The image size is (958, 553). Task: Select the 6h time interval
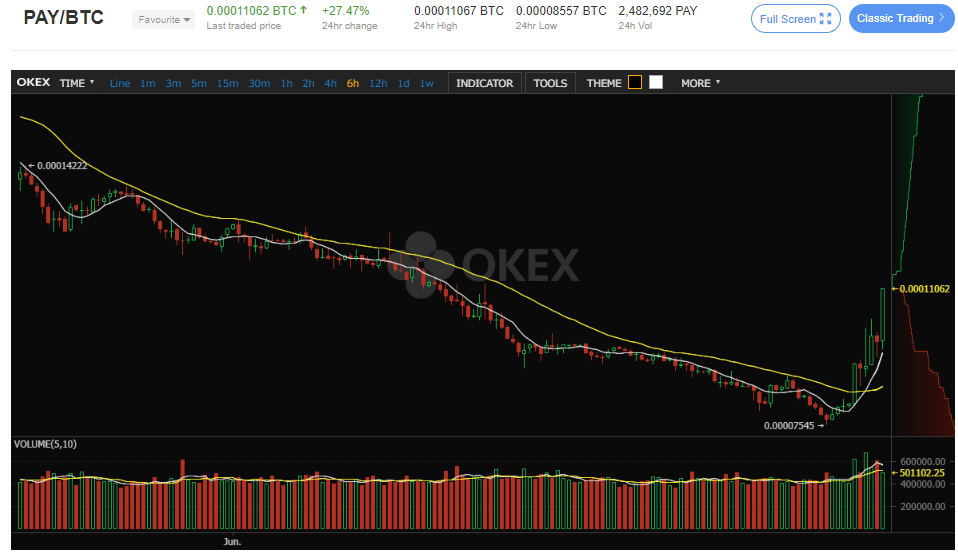(x=353, y=83)
